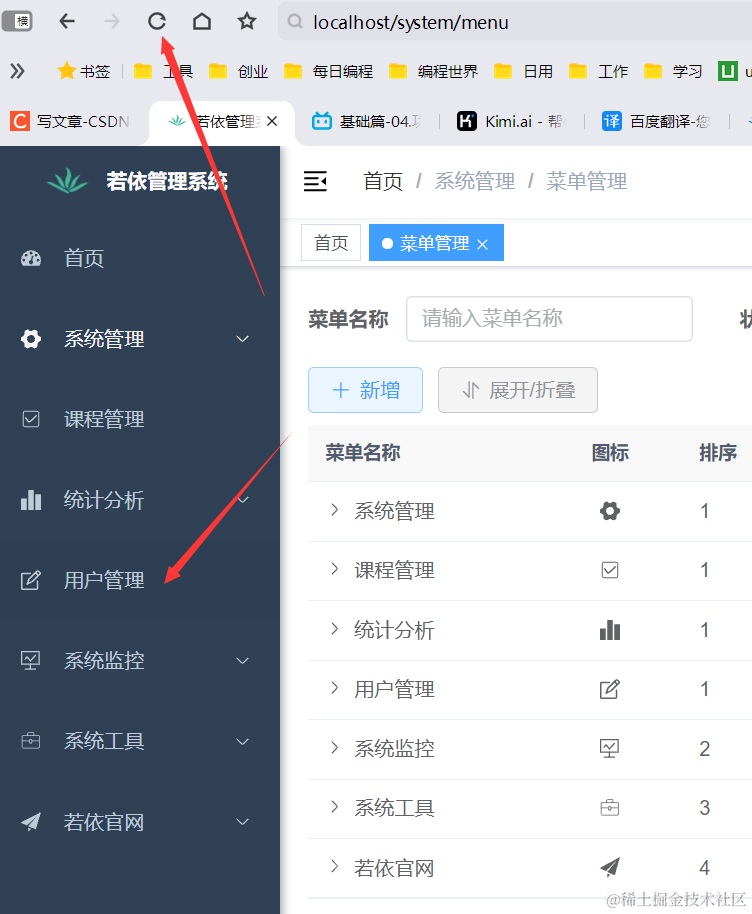Click the 展开/折叠 button
This screenshot has width=752, height=914.
(x=517, y=390)
